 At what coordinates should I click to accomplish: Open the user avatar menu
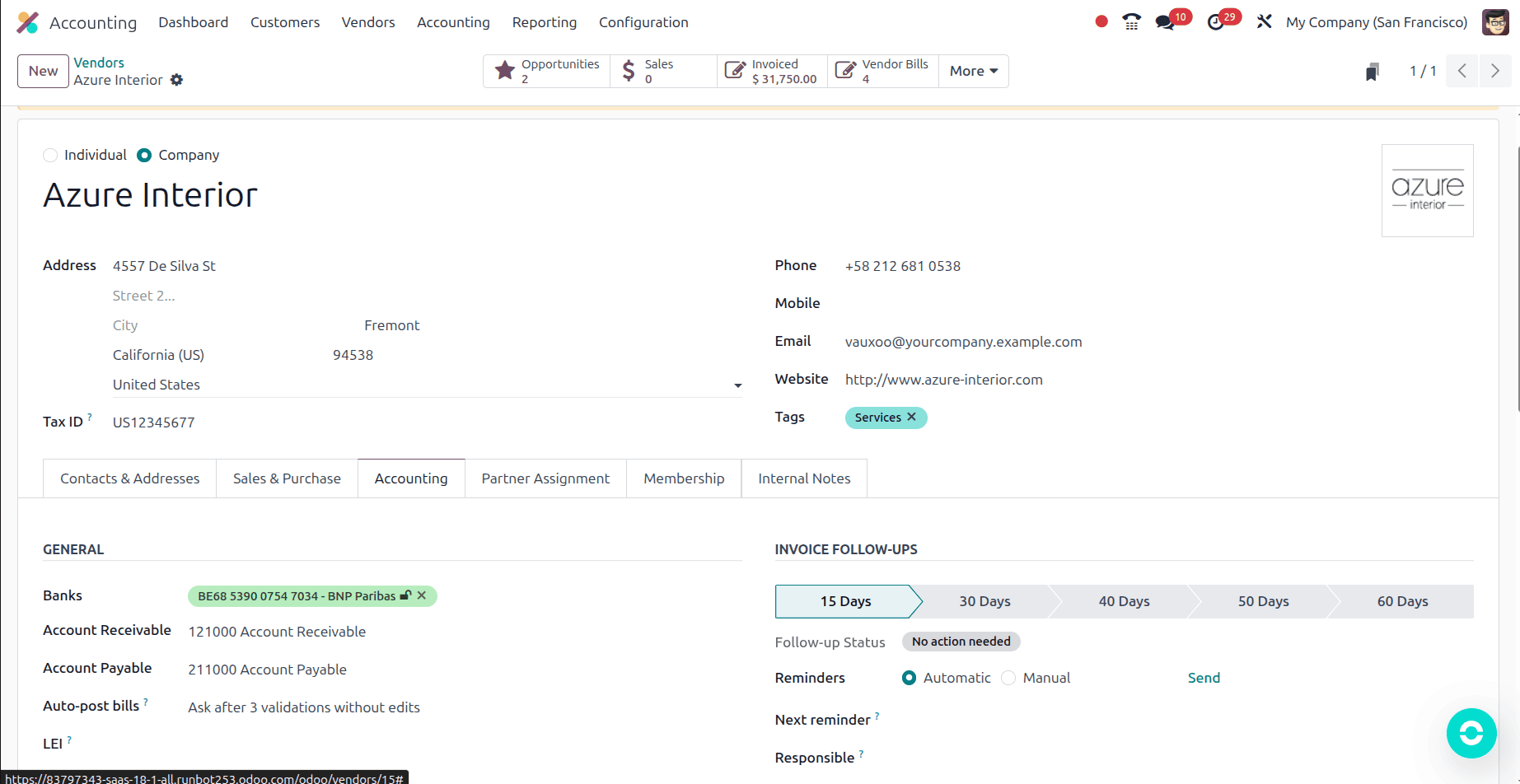[1495, 22]
